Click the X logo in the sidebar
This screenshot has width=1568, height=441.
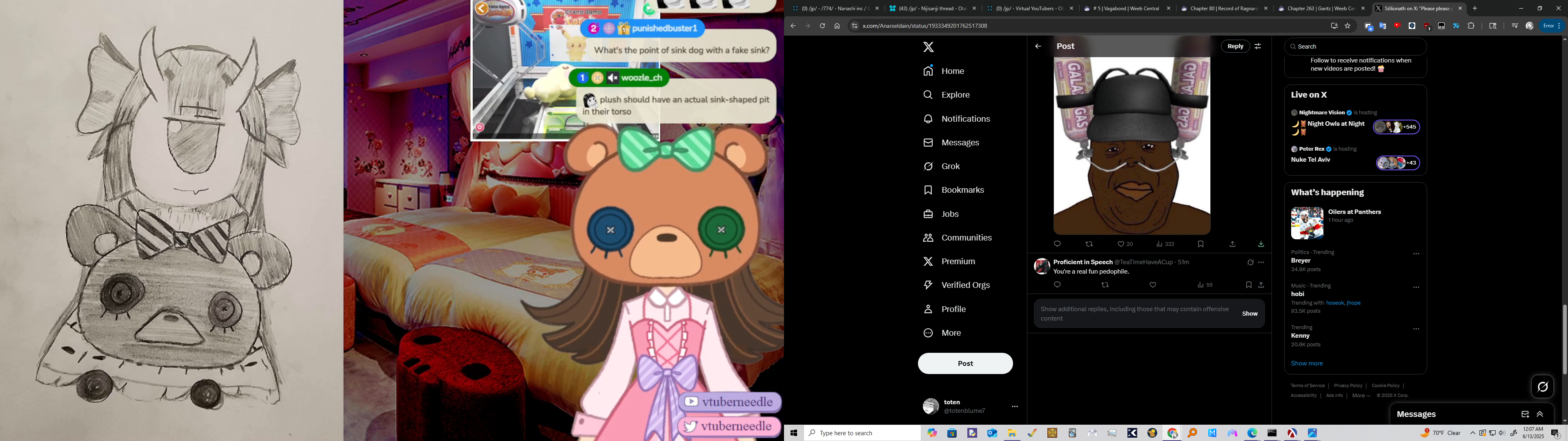[928, 47]
